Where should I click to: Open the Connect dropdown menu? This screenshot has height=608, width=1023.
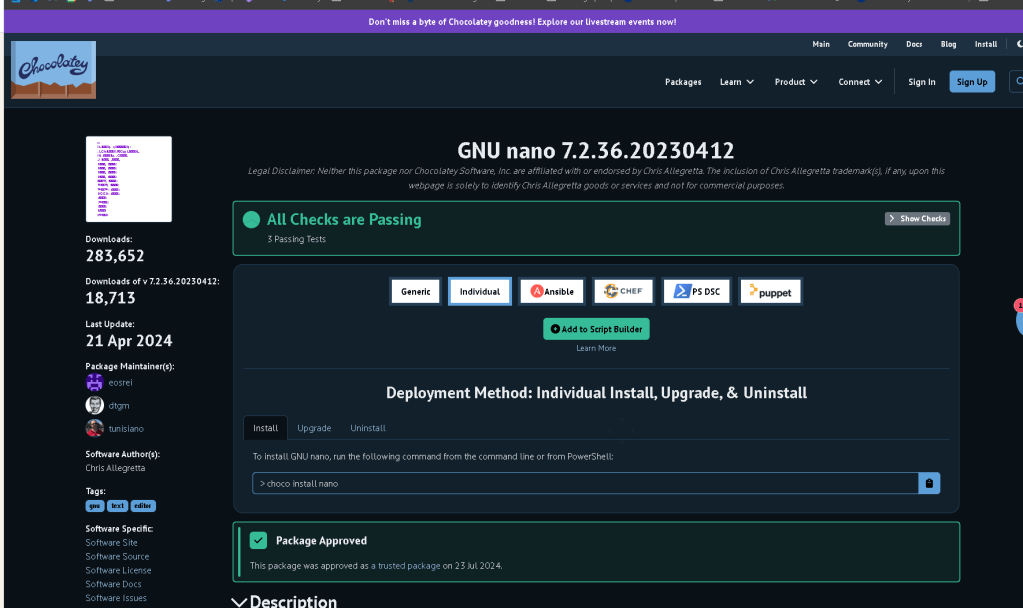pyautogui.click(x=860, y=82)
